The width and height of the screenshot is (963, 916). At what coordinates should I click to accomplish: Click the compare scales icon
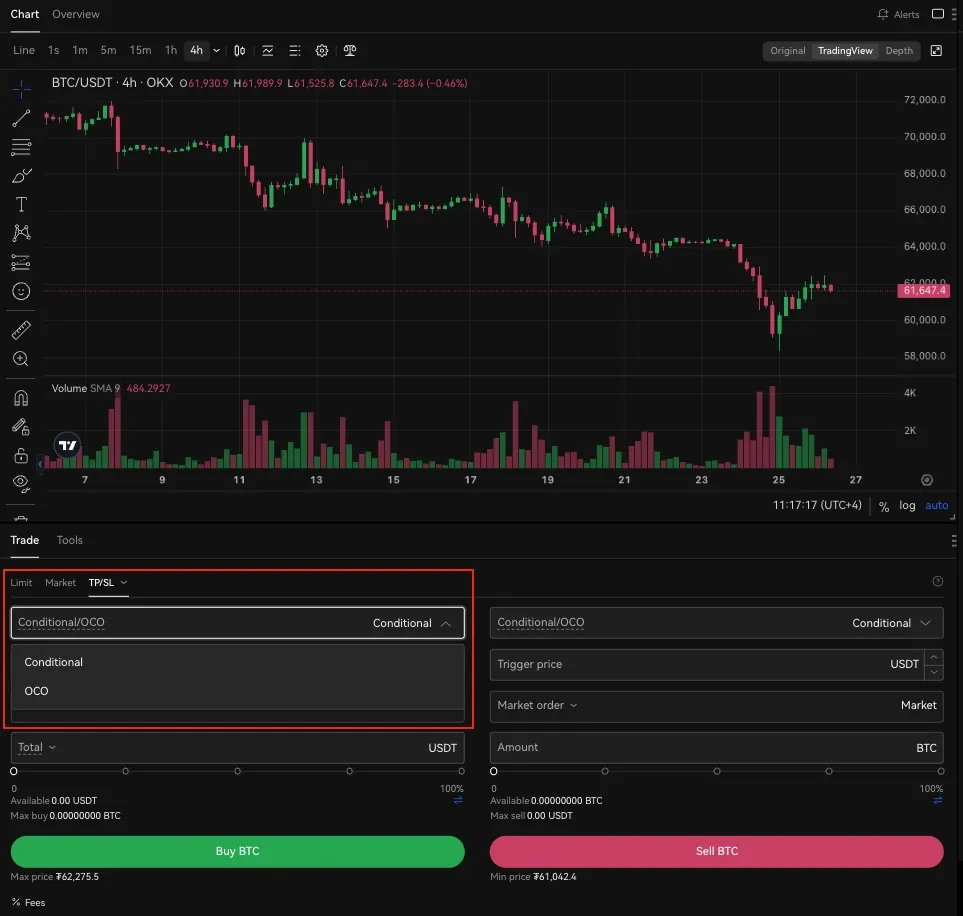pos(349,50)
